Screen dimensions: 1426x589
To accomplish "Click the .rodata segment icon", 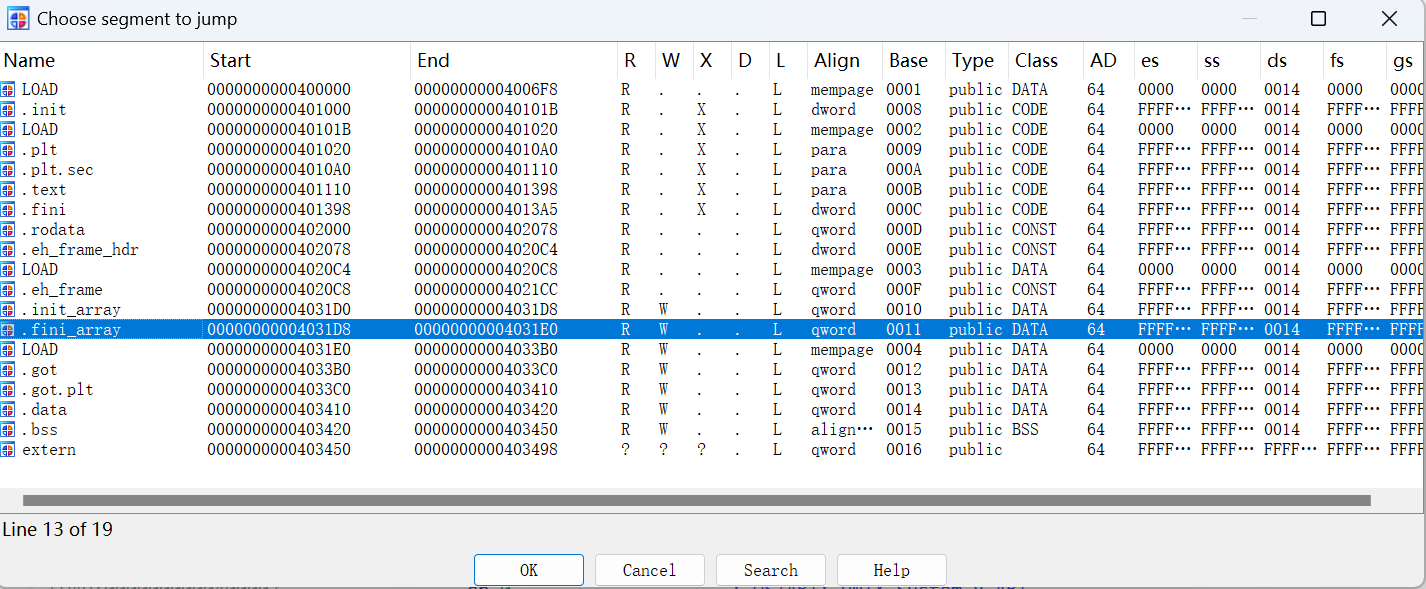I will click(9, 230).
